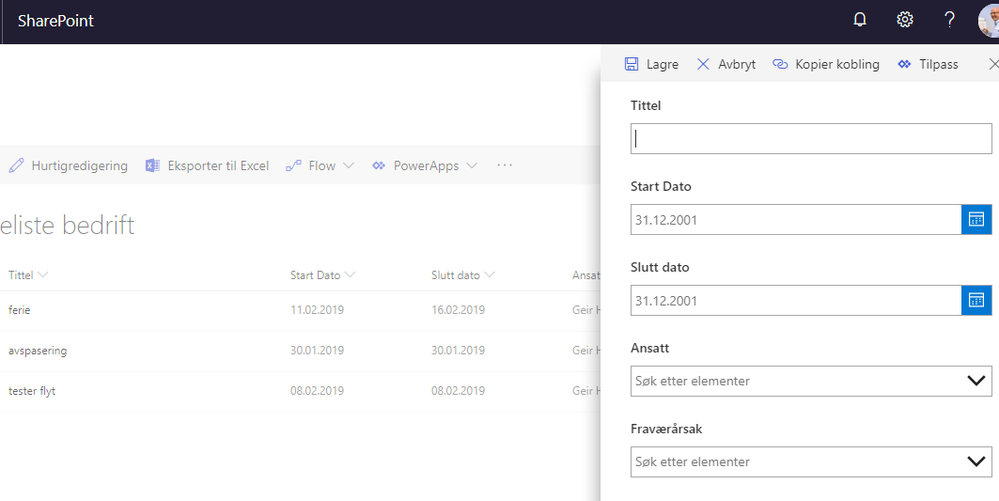Click the Tittel text input field
The height and width of the screenshot is (501, 999).
811,138
